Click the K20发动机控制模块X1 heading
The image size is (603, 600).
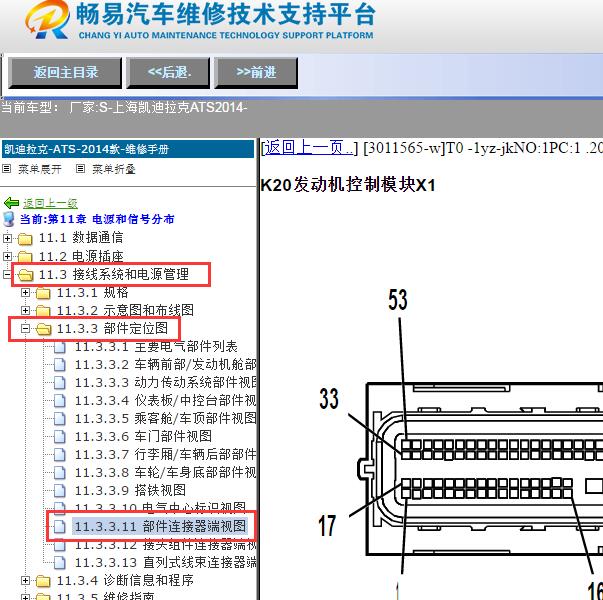click(x=348, y=185)
